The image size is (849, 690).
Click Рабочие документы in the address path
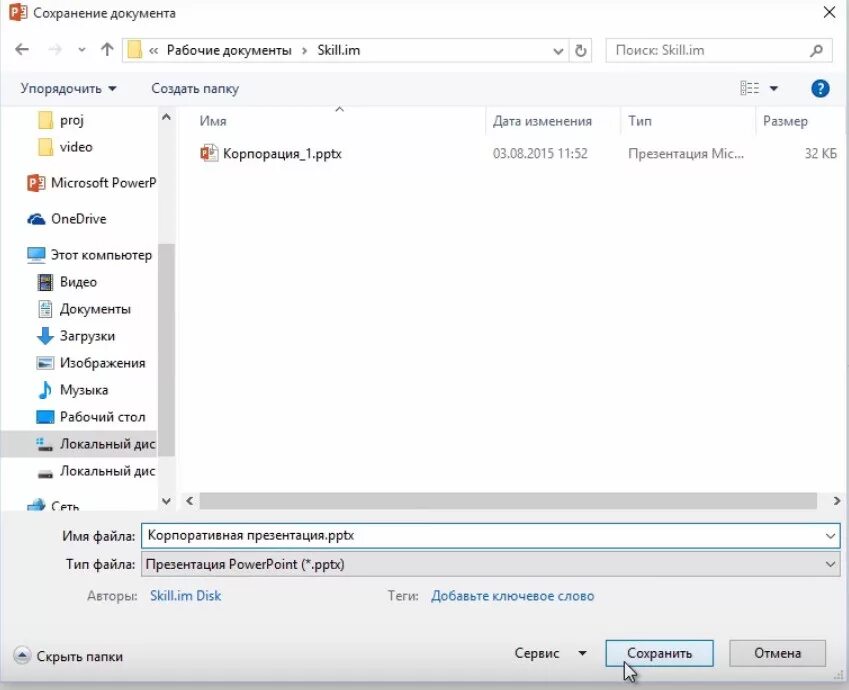228,50
